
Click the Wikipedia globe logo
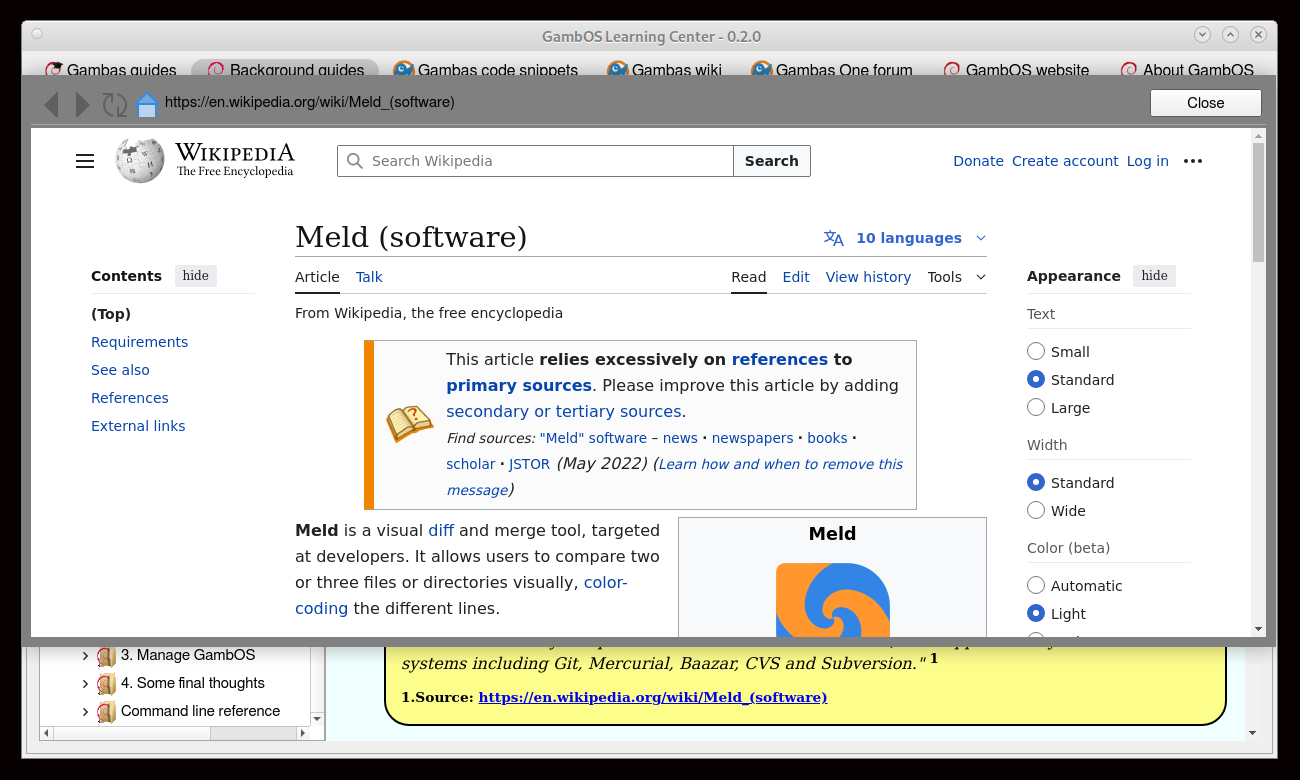139,160
